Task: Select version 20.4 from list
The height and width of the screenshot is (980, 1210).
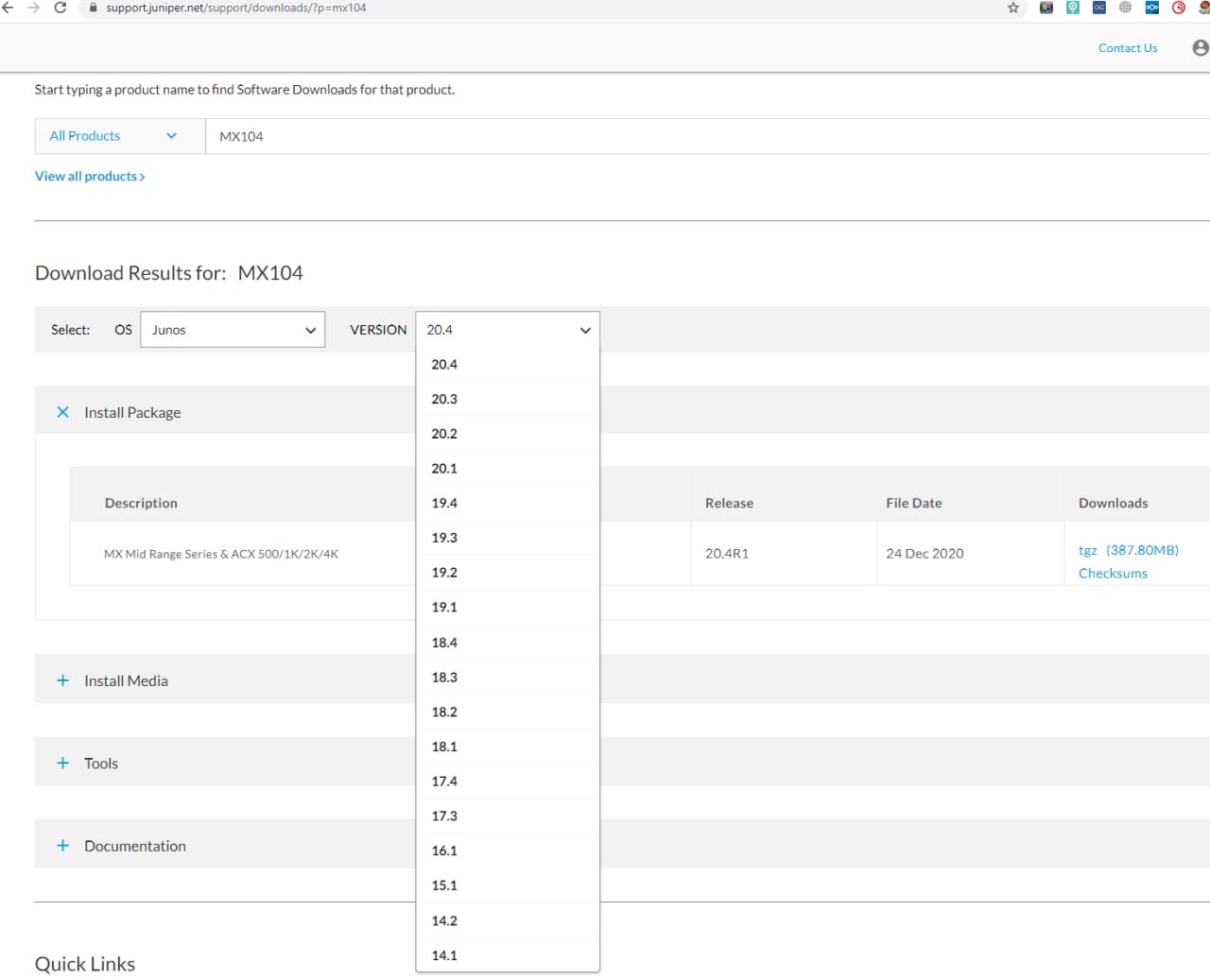Action: 508,364
